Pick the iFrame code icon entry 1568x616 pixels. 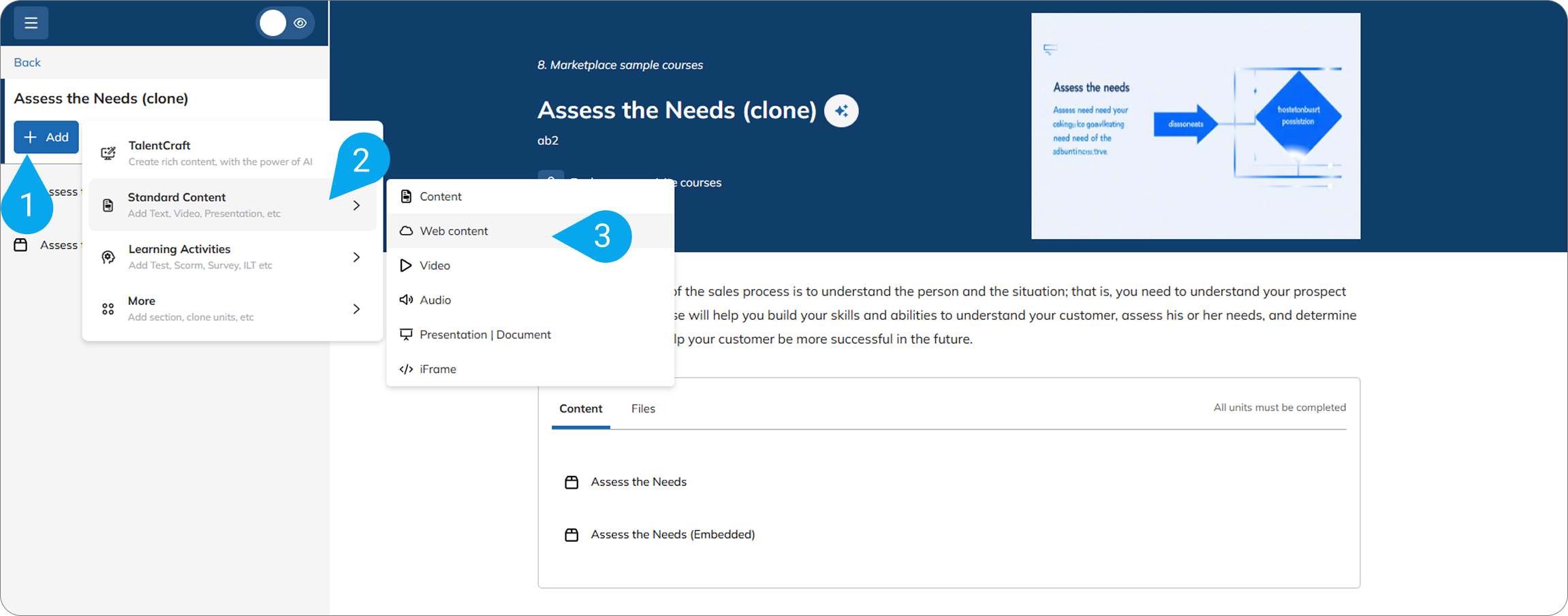(x=406, y=369)
